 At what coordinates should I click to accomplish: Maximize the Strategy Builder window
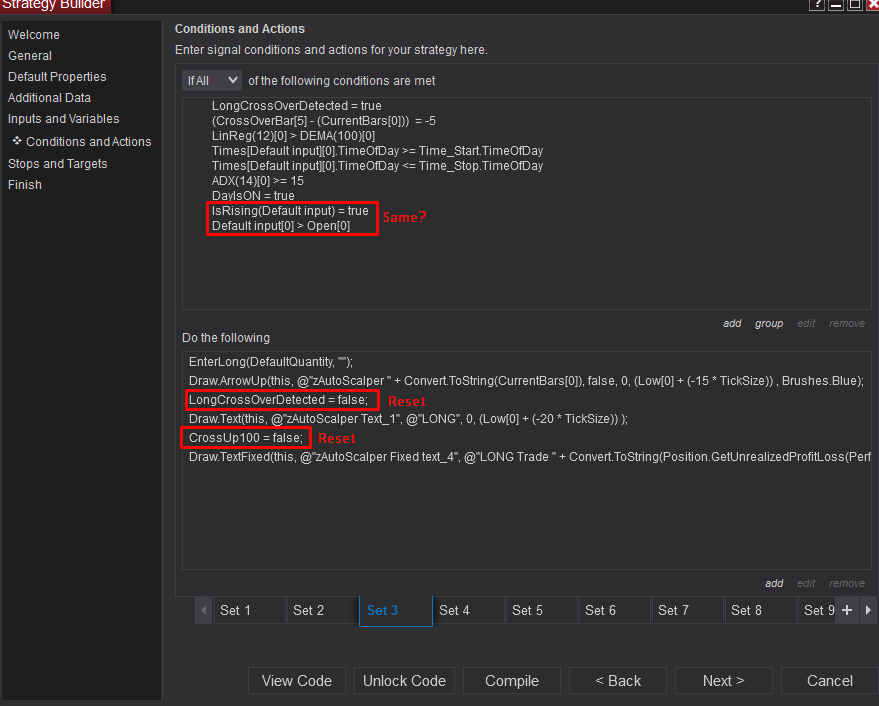(854, 5)
